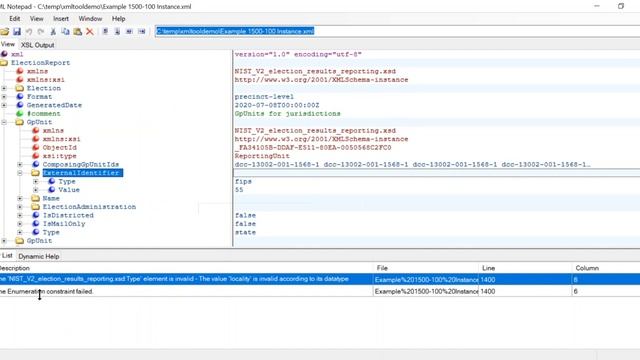Click the Election folder icon in the tree

click(x=20, y=88)
